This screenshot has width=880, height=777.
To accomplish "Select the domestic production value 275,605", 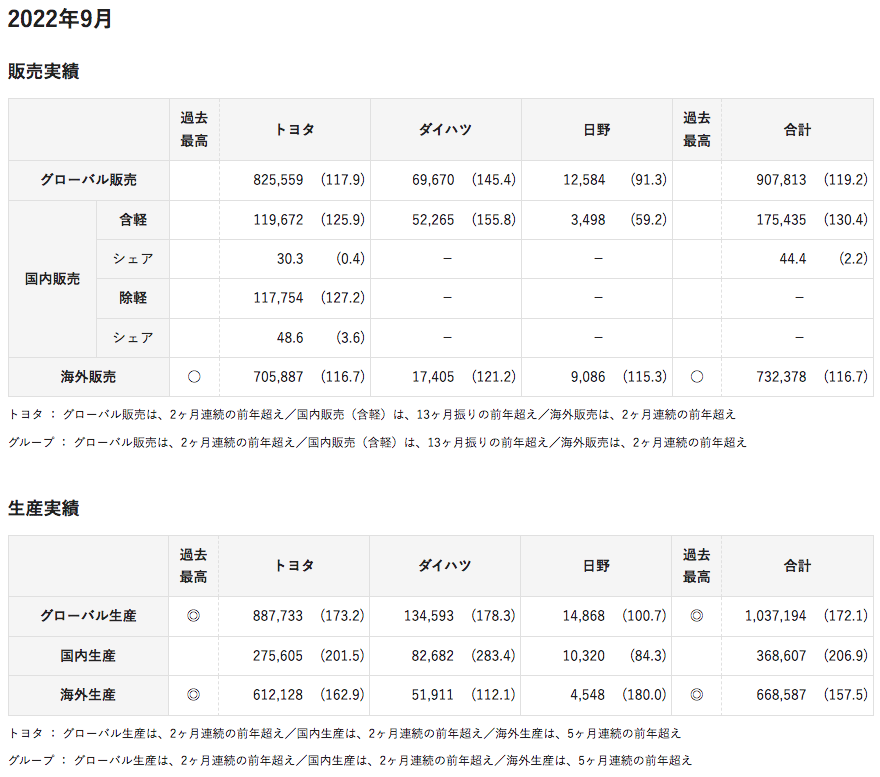I will [x=278, y=656].
